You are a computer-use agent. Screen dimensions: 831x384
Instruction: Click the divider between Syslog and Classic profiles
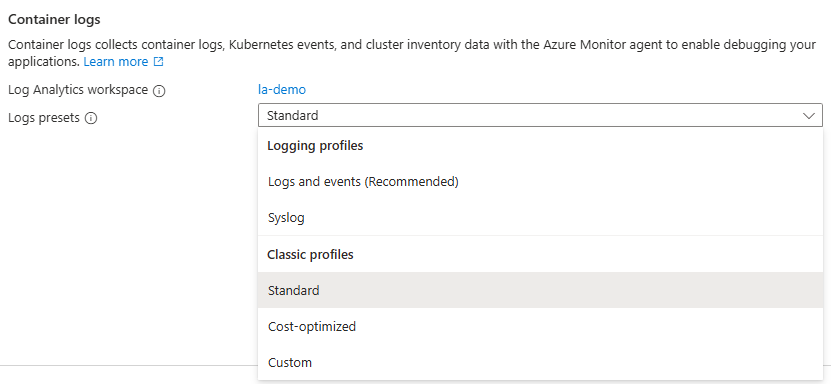[540, 236]
